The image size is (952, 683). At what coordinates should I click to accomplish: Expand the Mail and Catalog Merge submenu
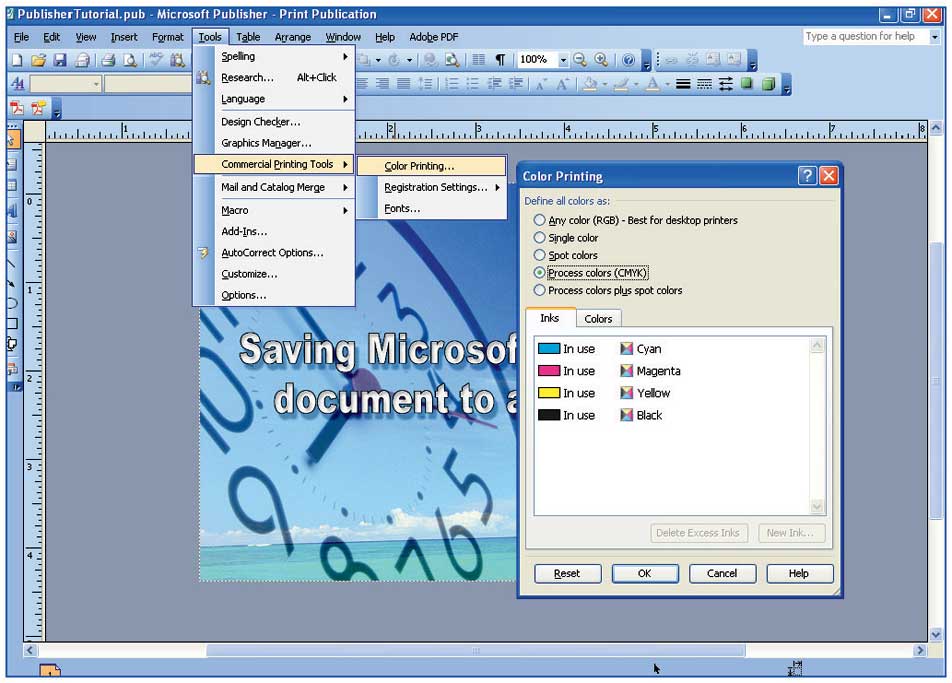click(x=274, y=188)
